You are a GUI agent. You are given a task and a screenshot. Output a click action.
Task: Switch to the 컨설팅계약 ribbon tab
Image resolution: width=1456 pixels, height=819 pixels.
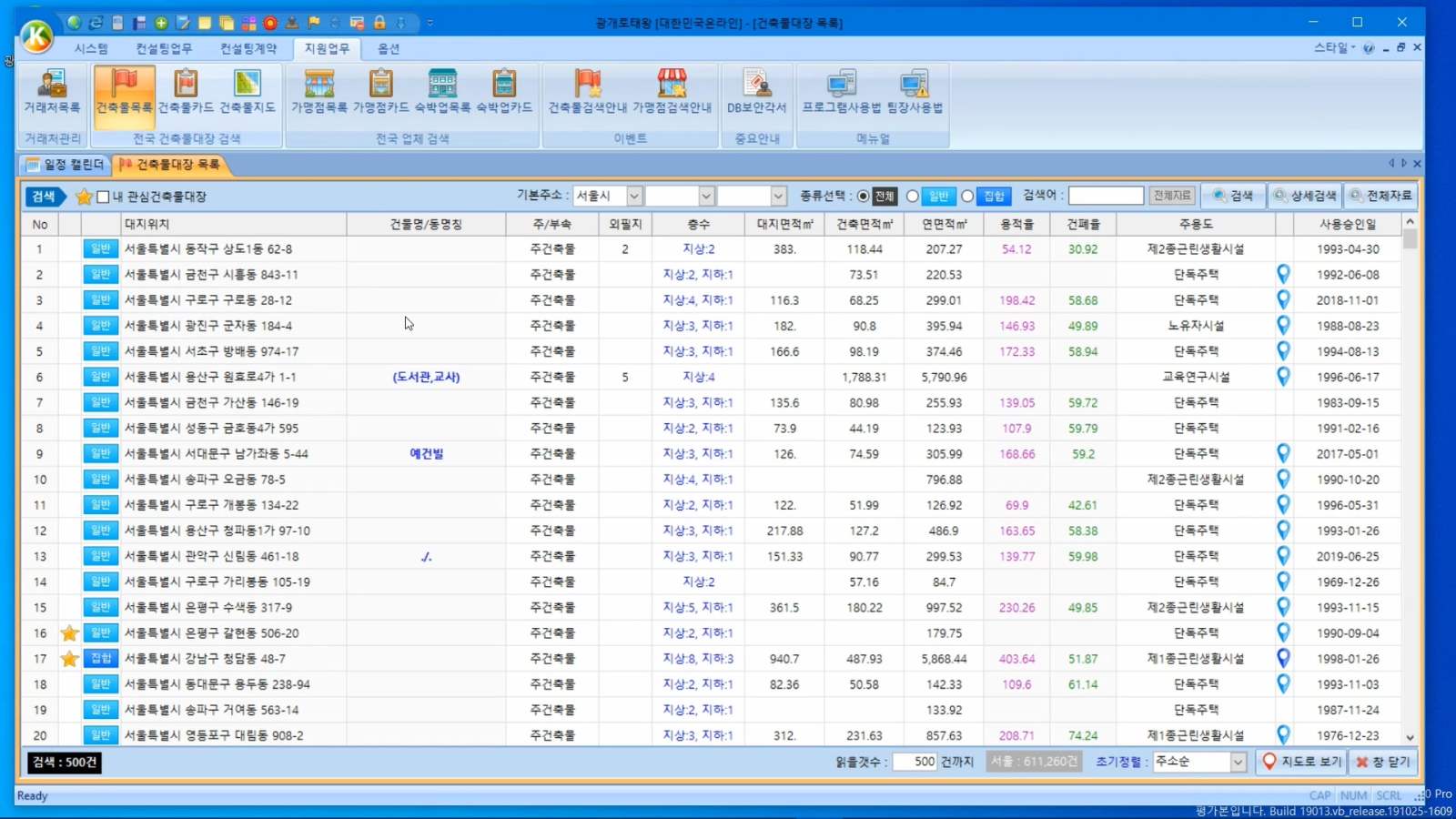click(x=248, y=48)
